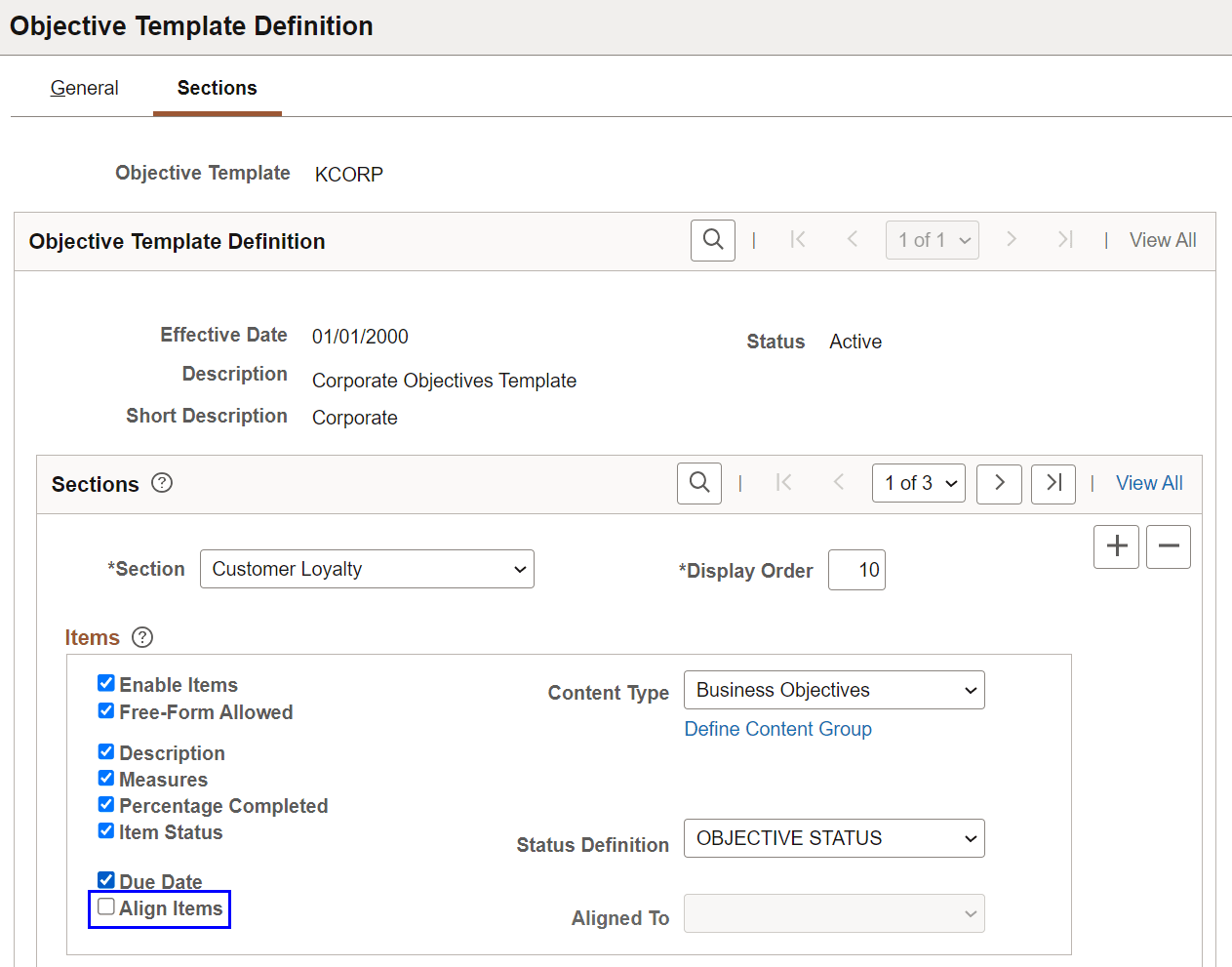Screen dimensions: 1232x967
Task: Switch to the General tab
Action: [x=84, y=88]
